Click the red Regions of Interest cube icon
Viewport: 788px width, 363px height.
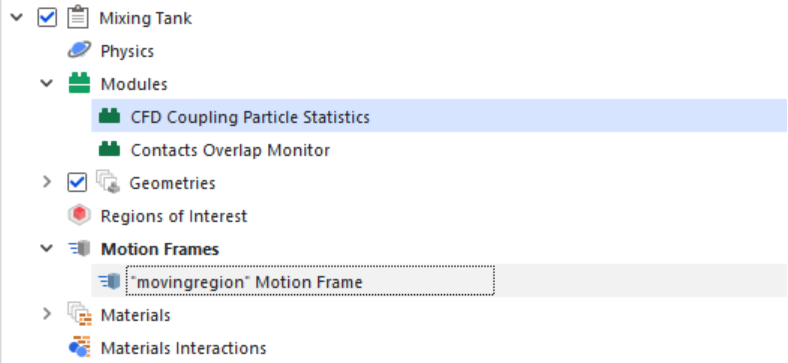pyautogui.click(x=79, y=216)
